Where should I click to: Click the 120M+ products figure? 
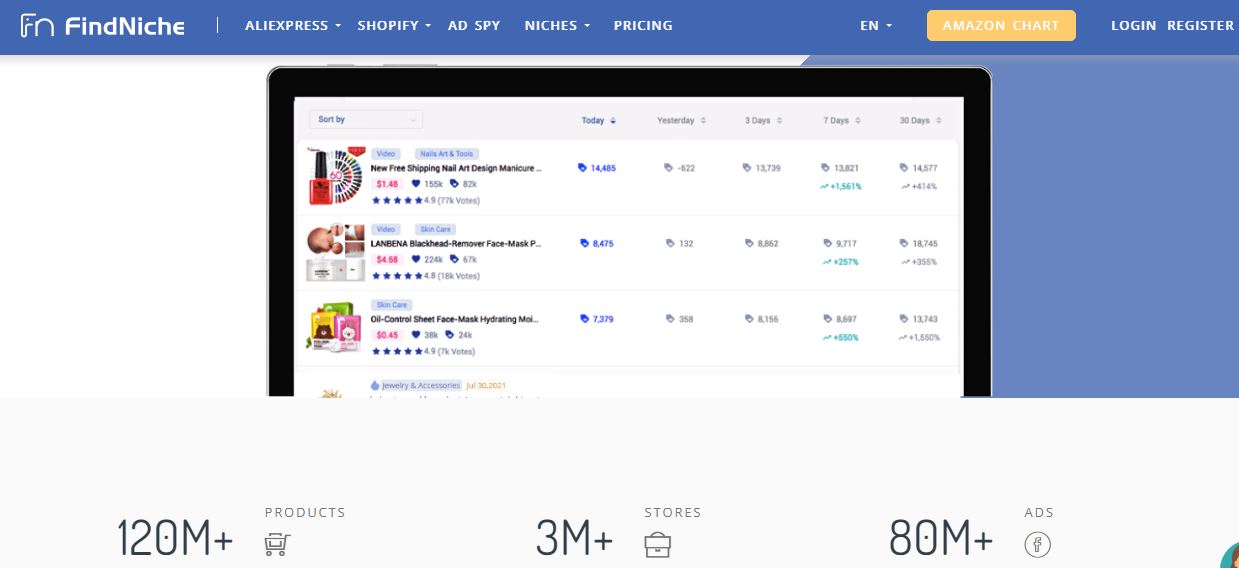coord(175,538)
